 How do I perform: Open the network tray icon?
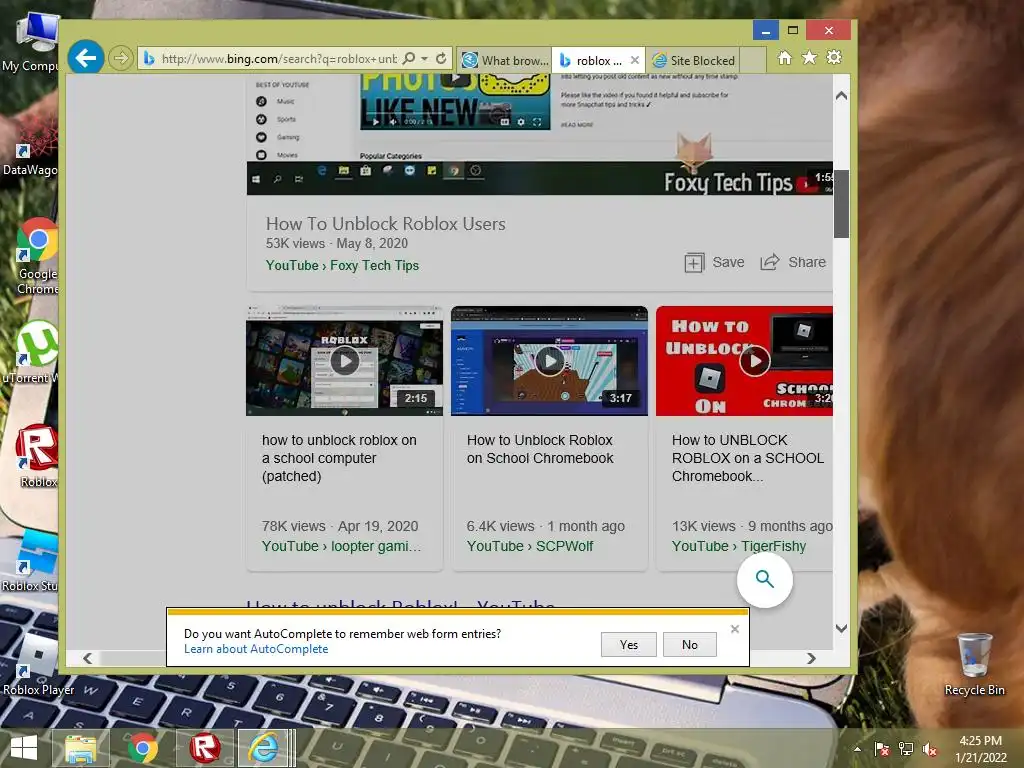click(x=906, y=749)
